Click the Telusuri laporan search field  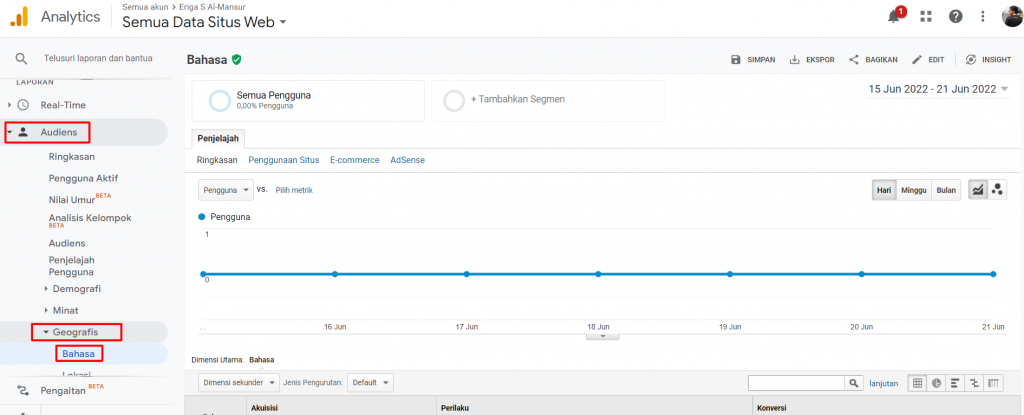click(100, 60)
